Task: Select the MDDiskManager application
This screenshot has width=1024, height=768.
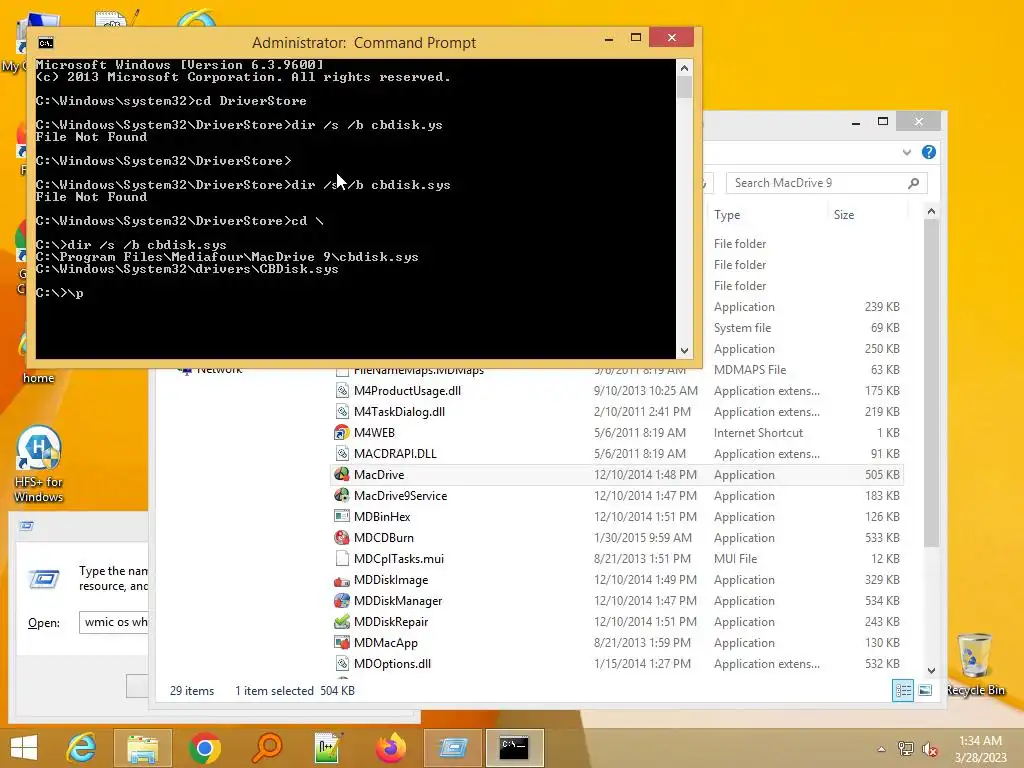Action: click(x=617, y=601)
